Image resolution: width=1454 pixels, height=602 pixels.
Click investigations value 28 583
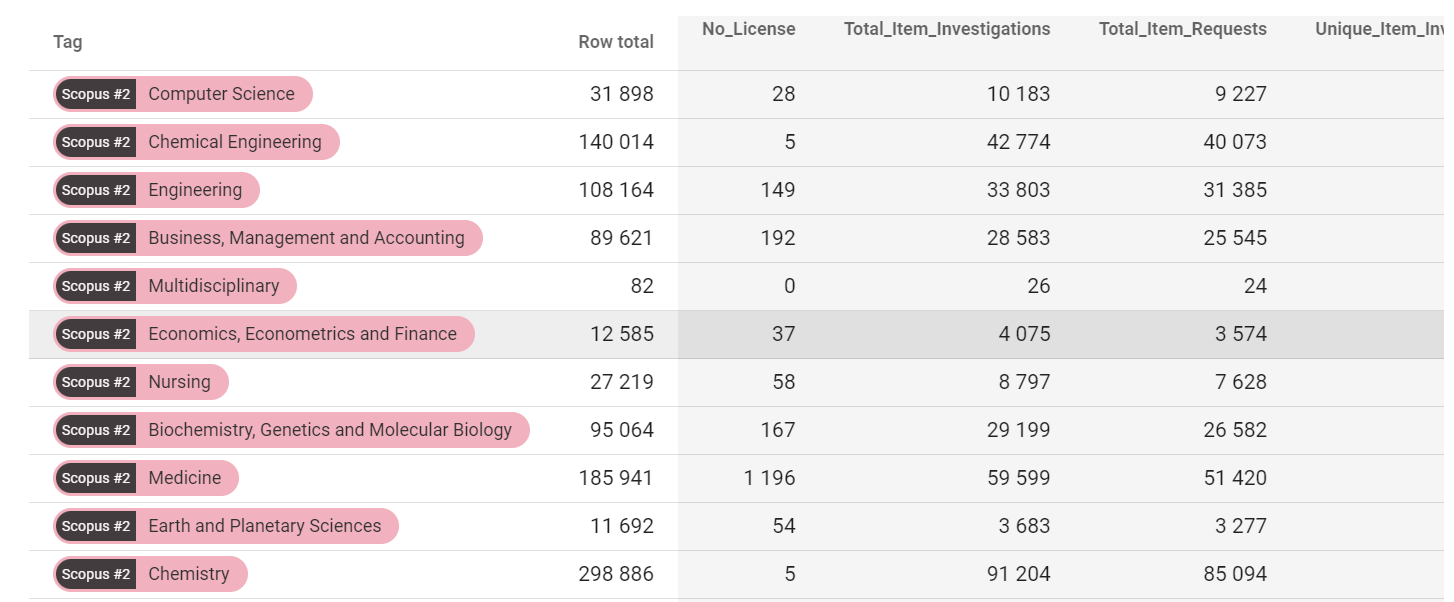pos(1019,238)
